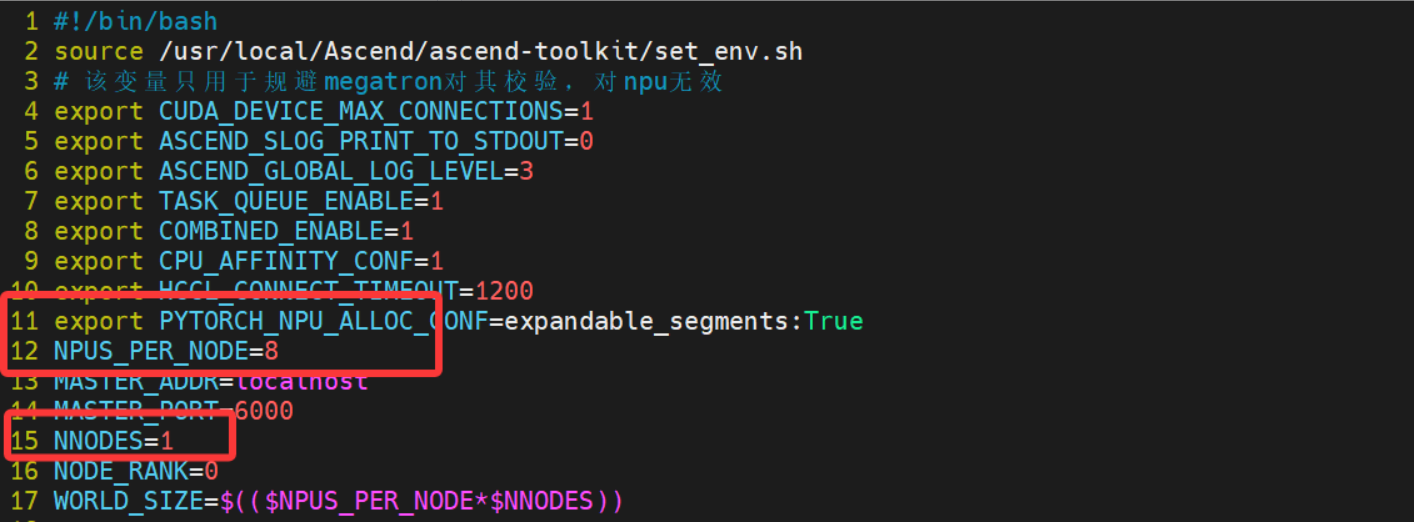Click CPU_AFFINITY_CONF variable name
Viewport: 1414px width, 522px height.
pyautogui.click(x=288, y=261)
